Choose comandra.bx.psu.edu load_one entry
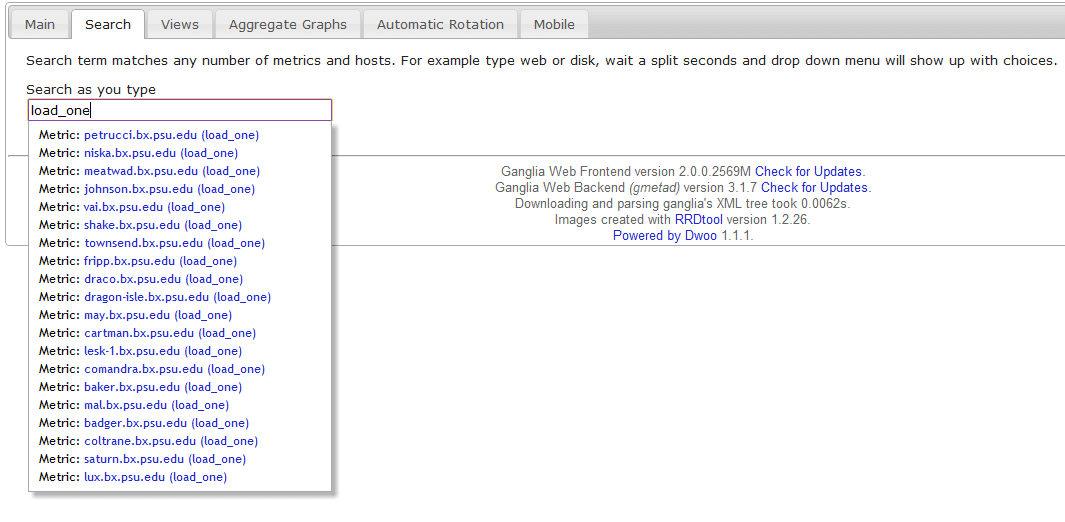Screen dimensions: 1065x522 click(174, 369)
